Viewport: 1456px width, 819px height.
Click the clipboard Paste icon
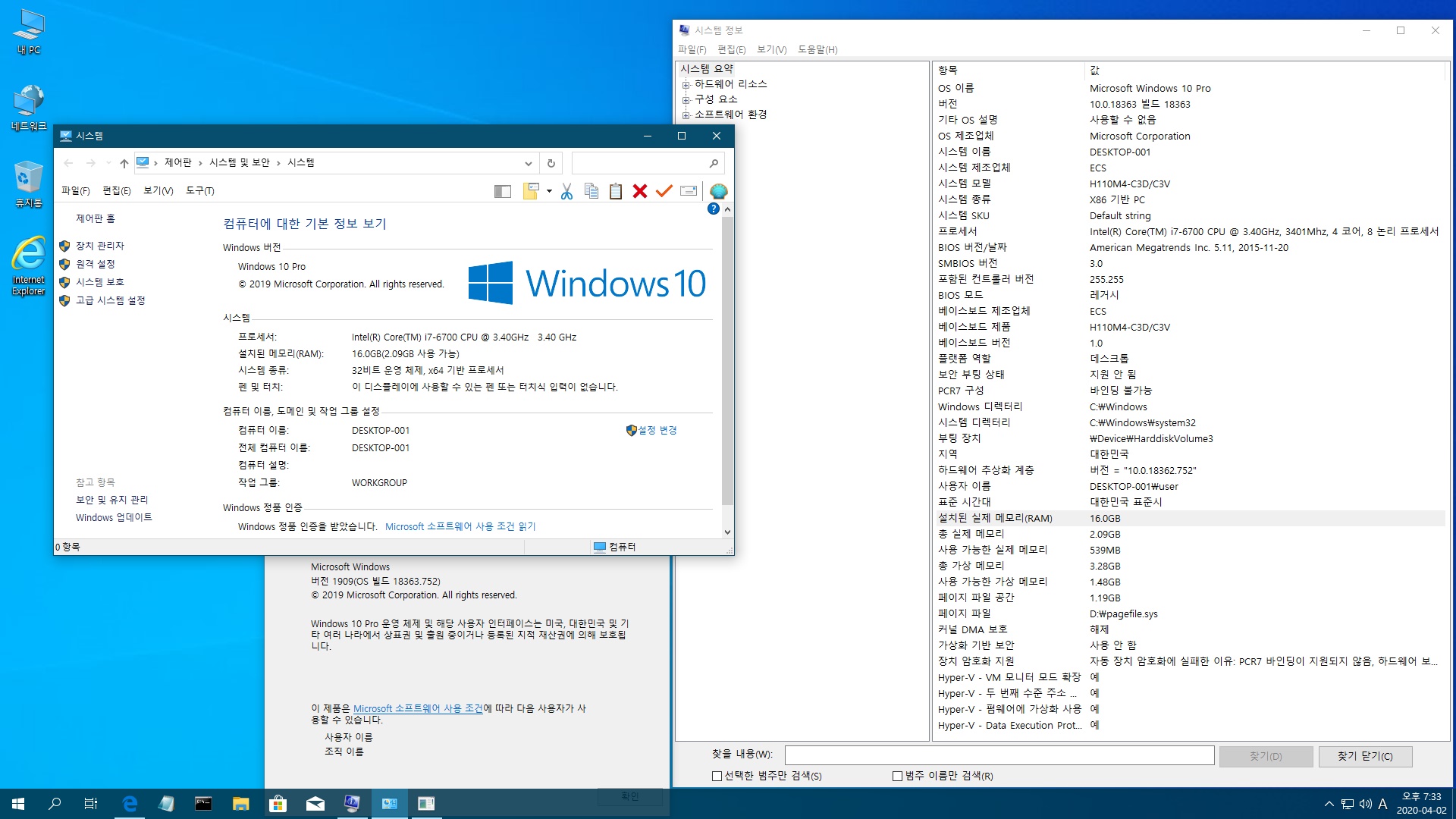tap(616, 191)
